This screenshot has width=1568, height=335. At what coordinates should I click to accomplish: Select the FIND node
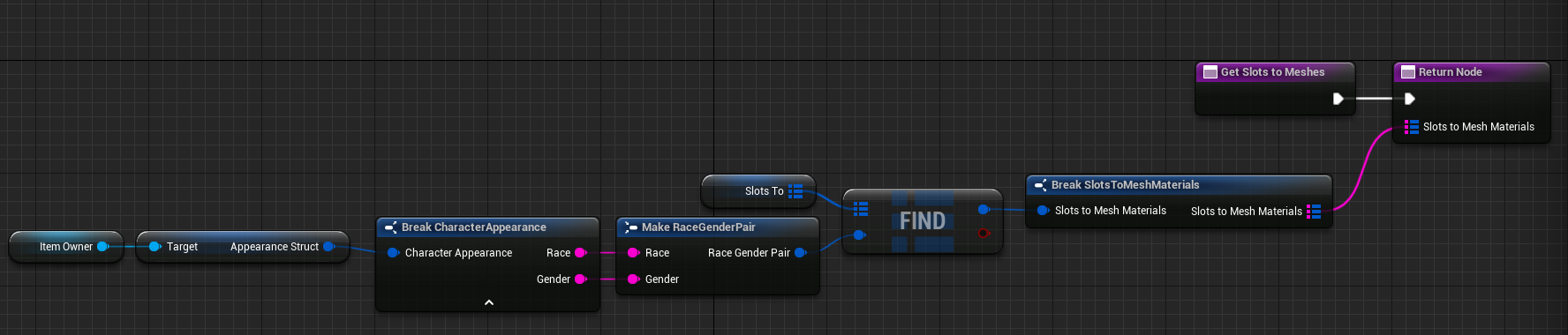923,221
